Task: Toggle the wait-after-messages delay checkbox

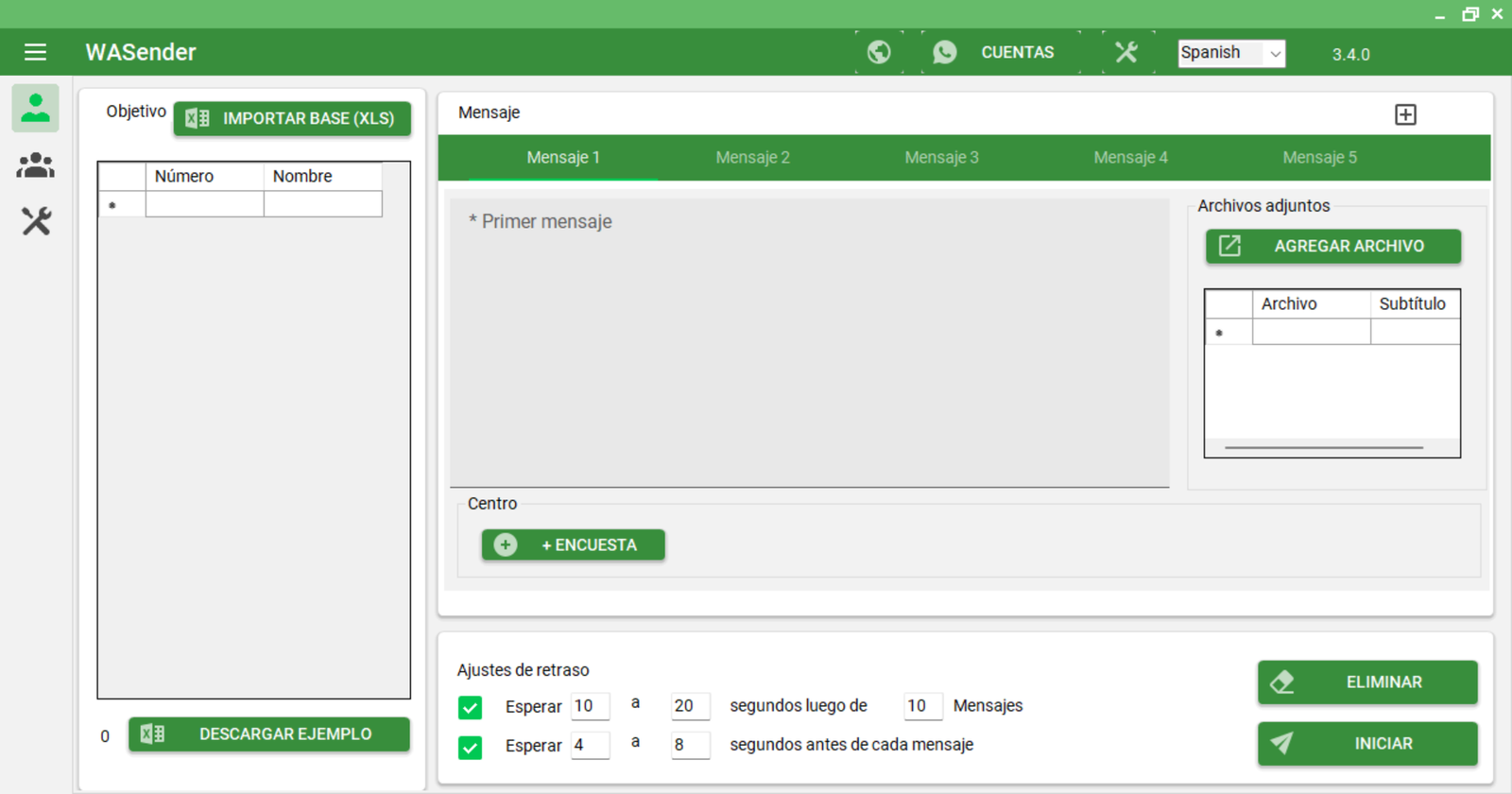Action: [470, 707]
